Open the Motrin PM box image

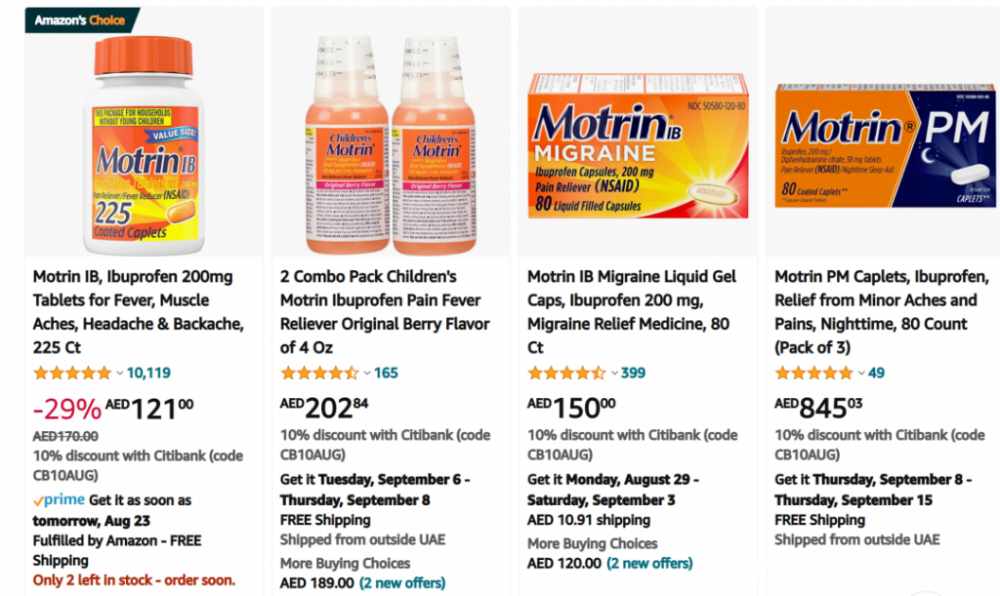(884, 145)
